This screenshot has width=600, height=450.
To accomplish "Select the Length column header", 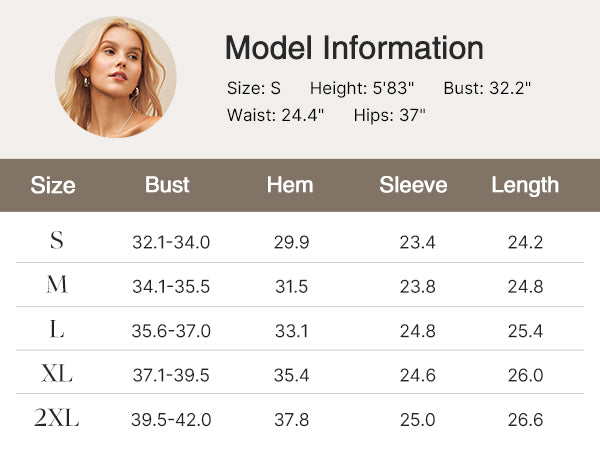I will pos(525,185).
